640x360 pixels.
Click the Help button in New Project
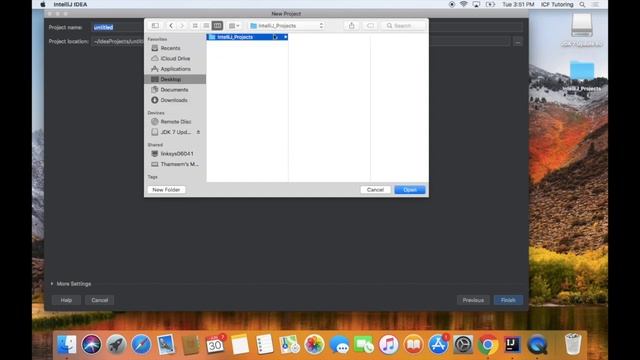[x=66, y=300]
